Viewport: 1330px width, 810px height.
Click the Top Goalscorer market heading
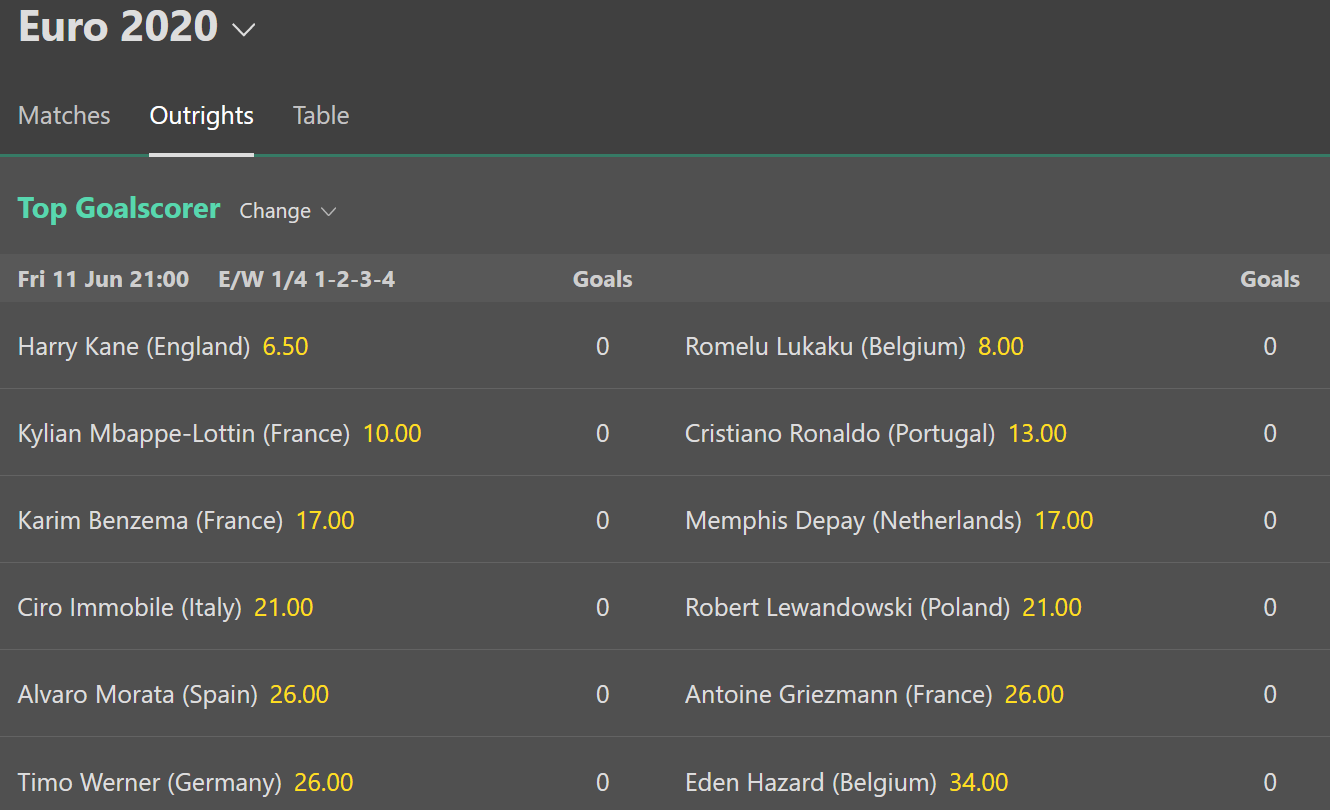pos(119,209)
